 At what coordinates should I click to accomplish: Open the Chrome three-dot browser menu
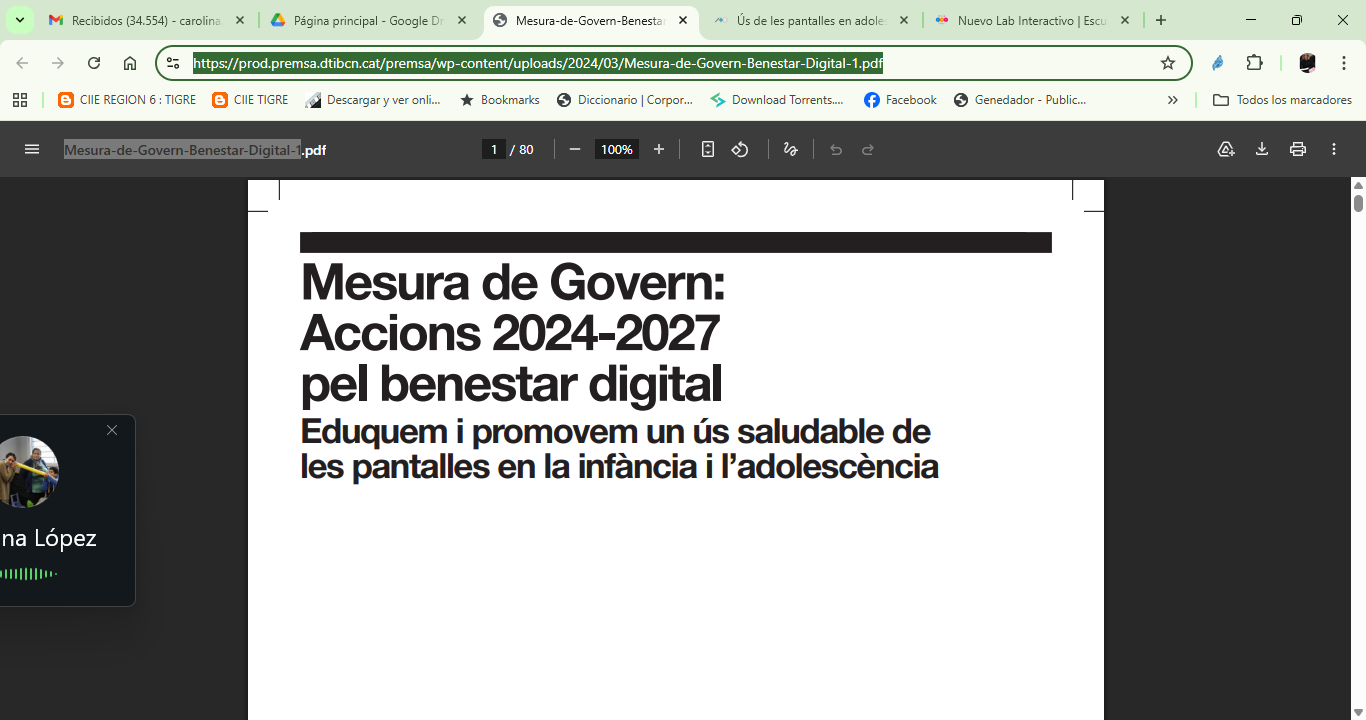pos(1345,61)
